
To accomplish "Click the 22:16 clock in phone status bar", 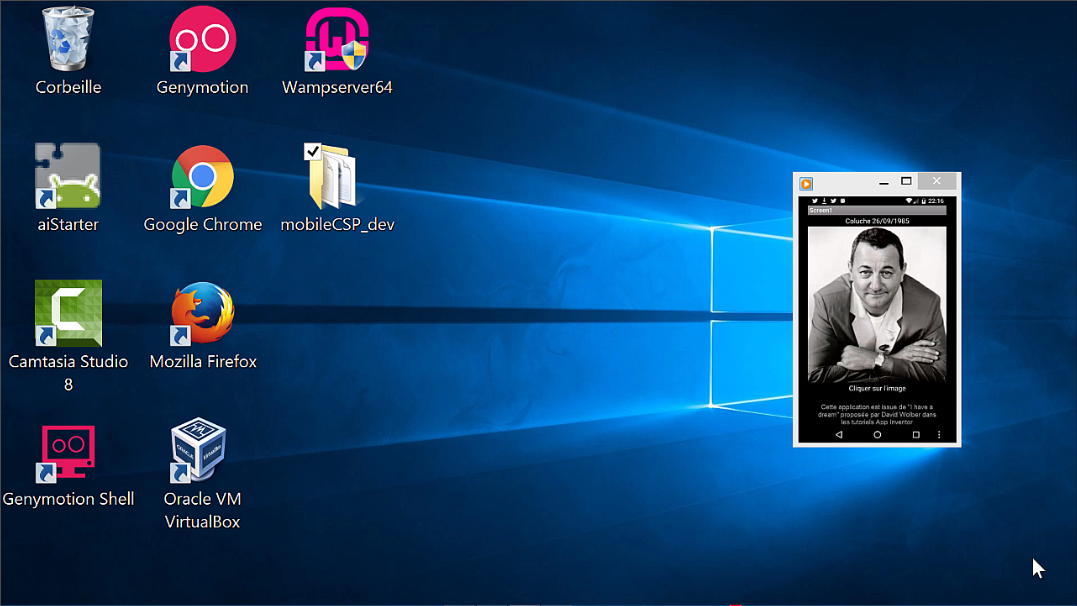I will [x=936, y=201].
